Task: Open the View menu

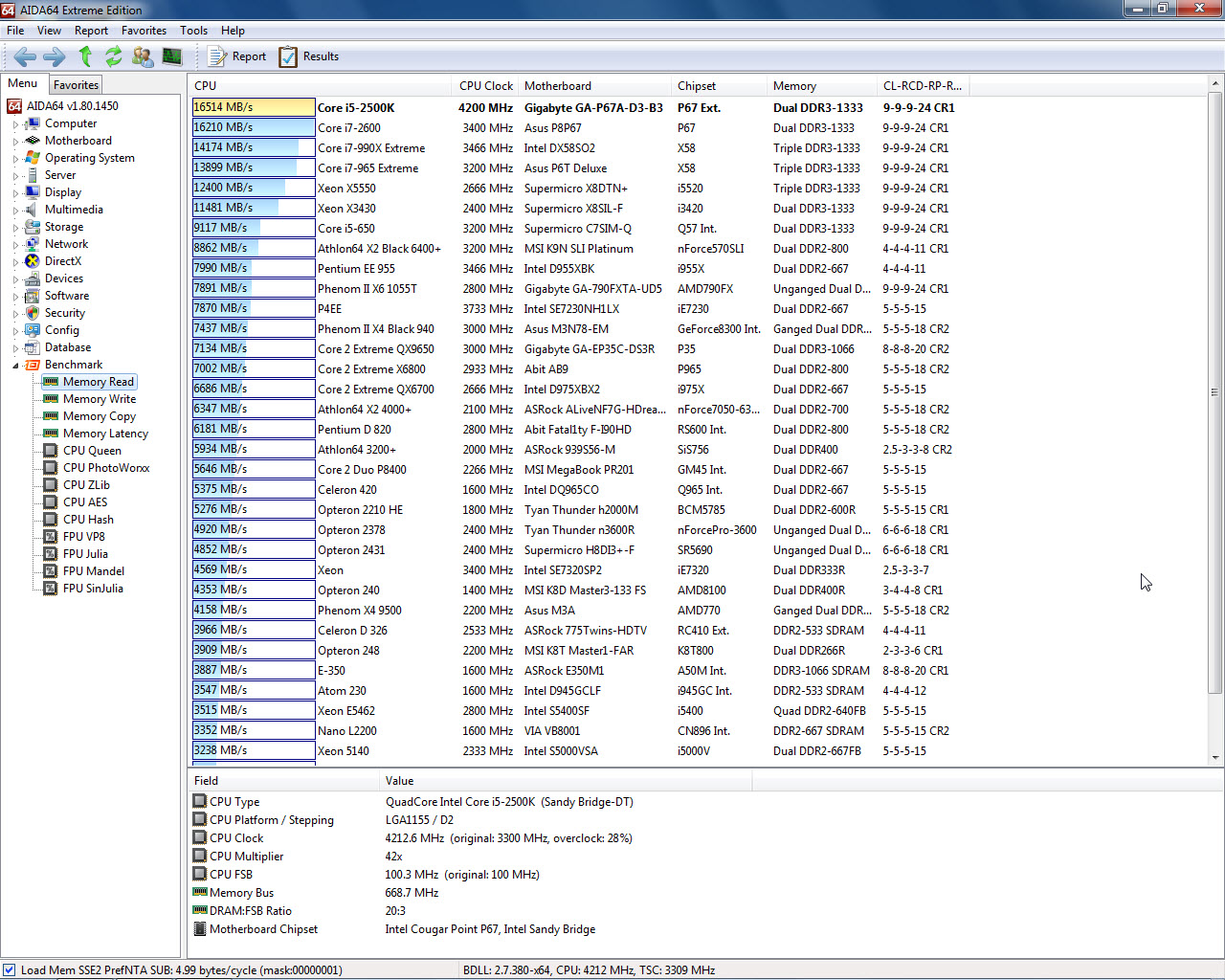Action: 49,31
